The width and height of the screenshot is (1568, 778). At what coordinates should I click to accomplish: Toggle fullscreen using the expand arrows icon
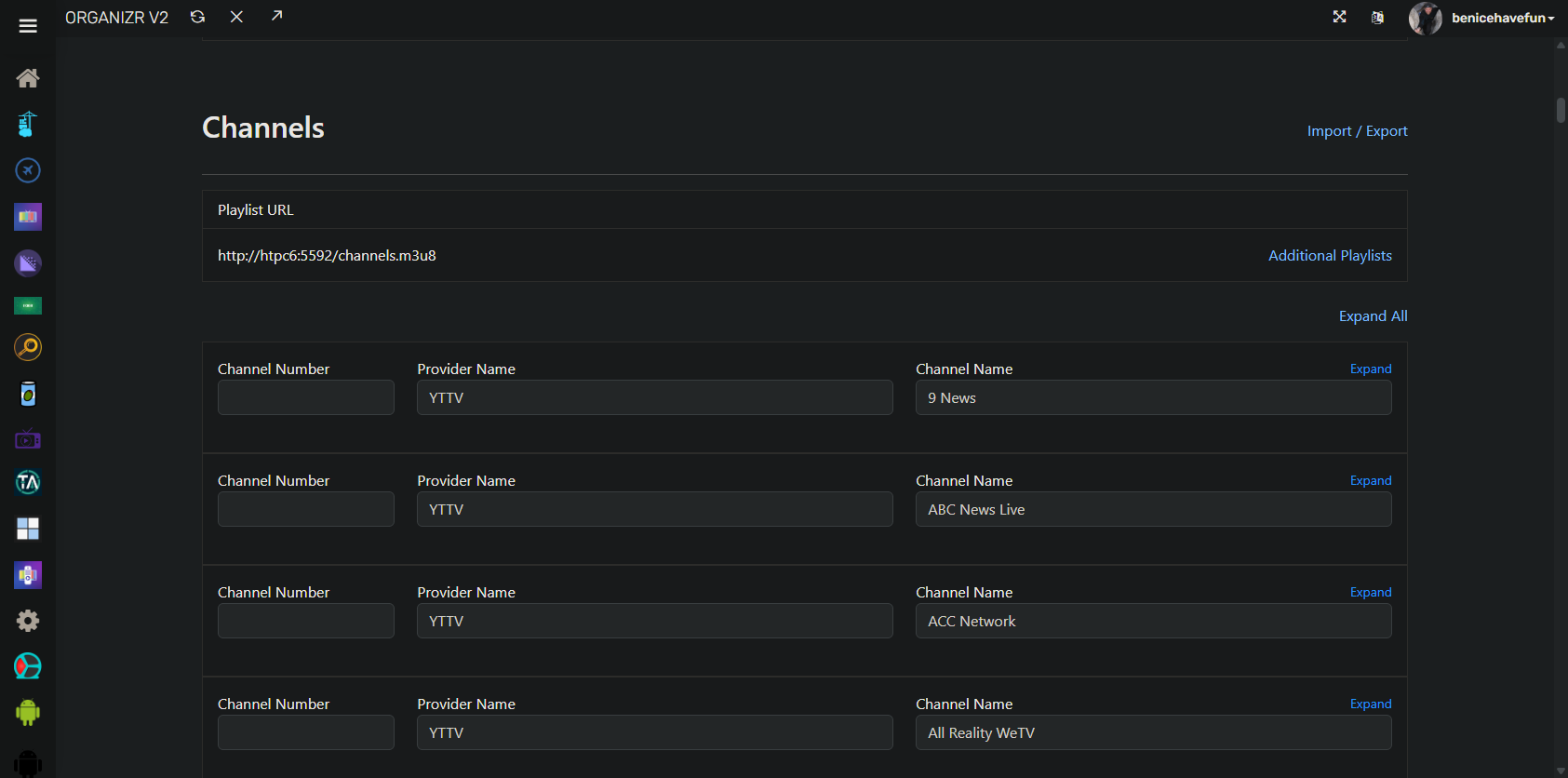click(x=1339, y=17)
